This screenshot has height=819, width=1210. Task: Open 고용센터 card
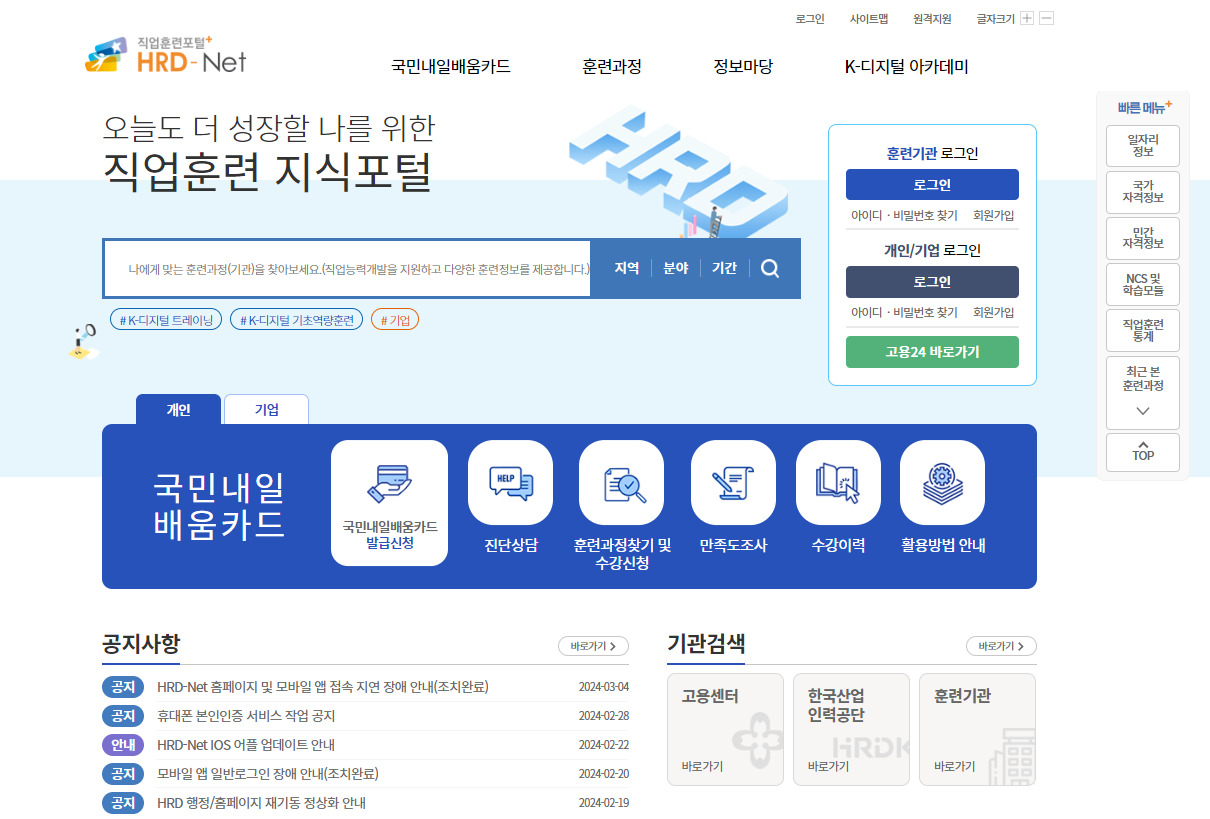[725, 729]
